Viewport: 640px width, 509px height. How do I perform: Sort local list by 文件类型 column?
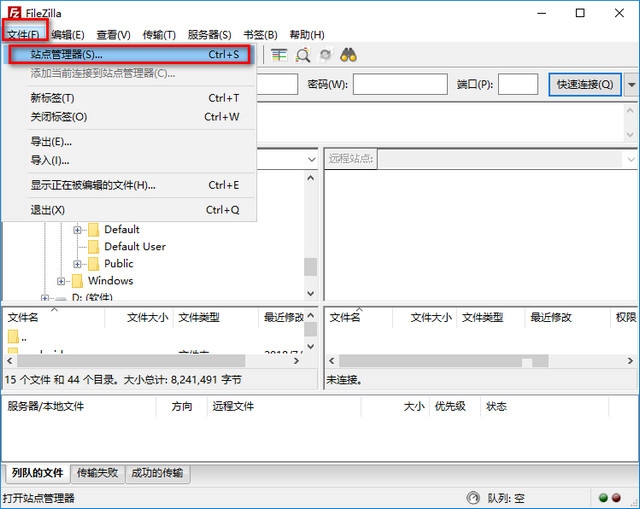click(216, 318)
